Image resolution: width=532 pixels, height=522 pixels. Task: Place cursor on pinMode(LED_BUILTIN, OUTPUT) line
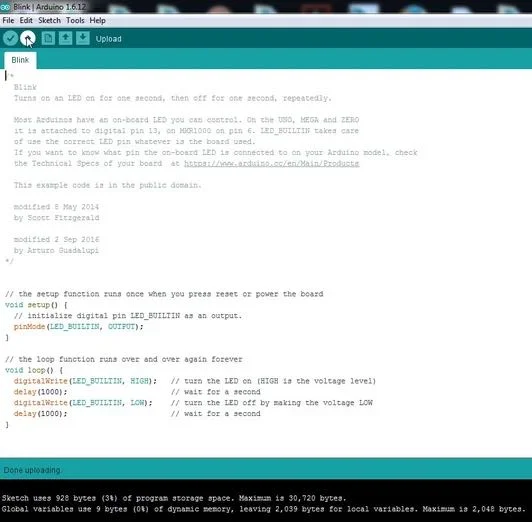78,327
